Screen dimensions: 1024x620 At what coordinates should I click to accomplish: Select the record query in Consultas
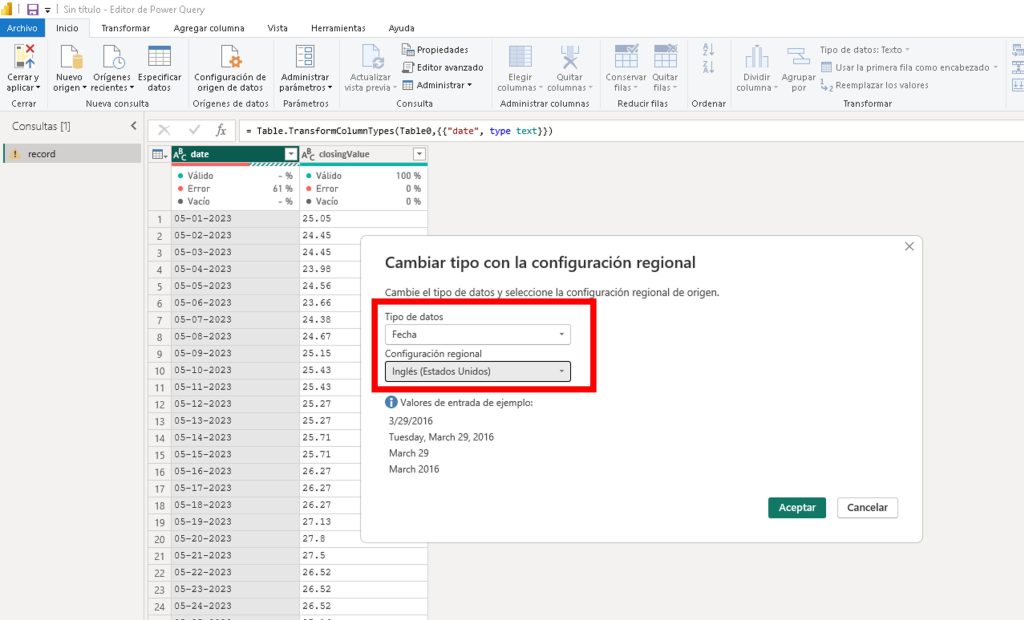click(x=42, y=154)
